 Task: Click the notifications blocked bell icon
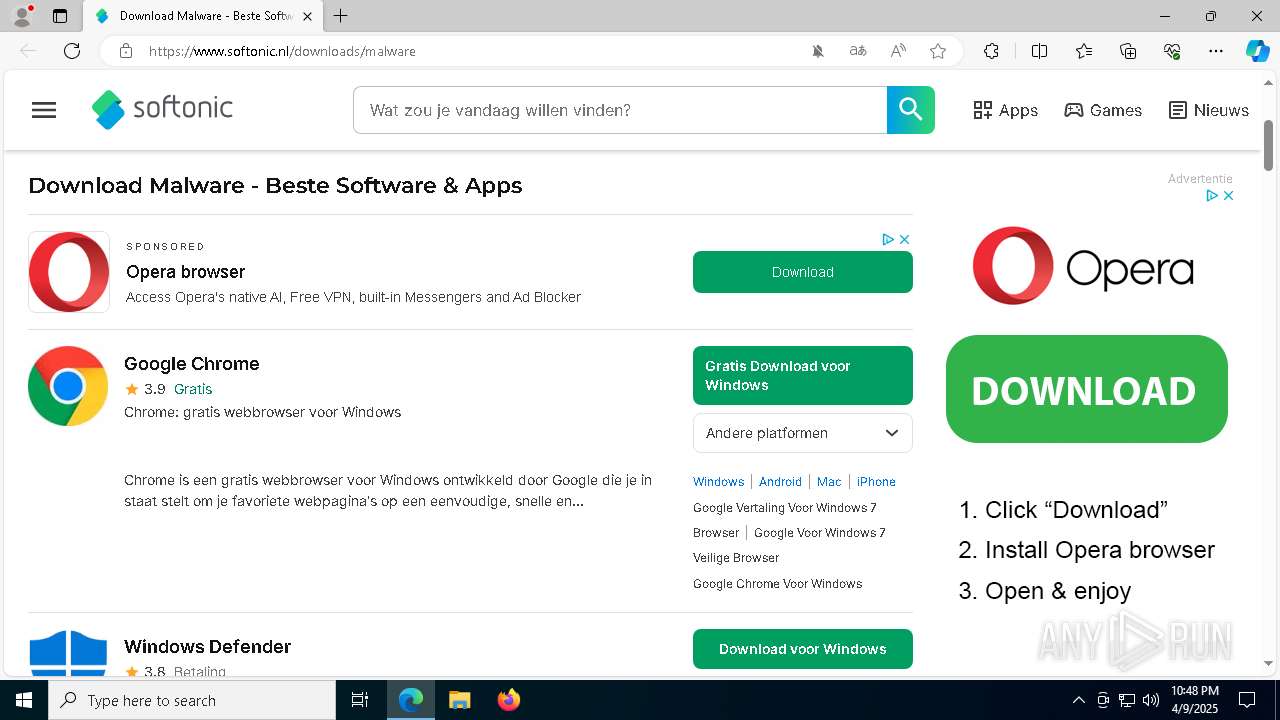tap(818, 51)
